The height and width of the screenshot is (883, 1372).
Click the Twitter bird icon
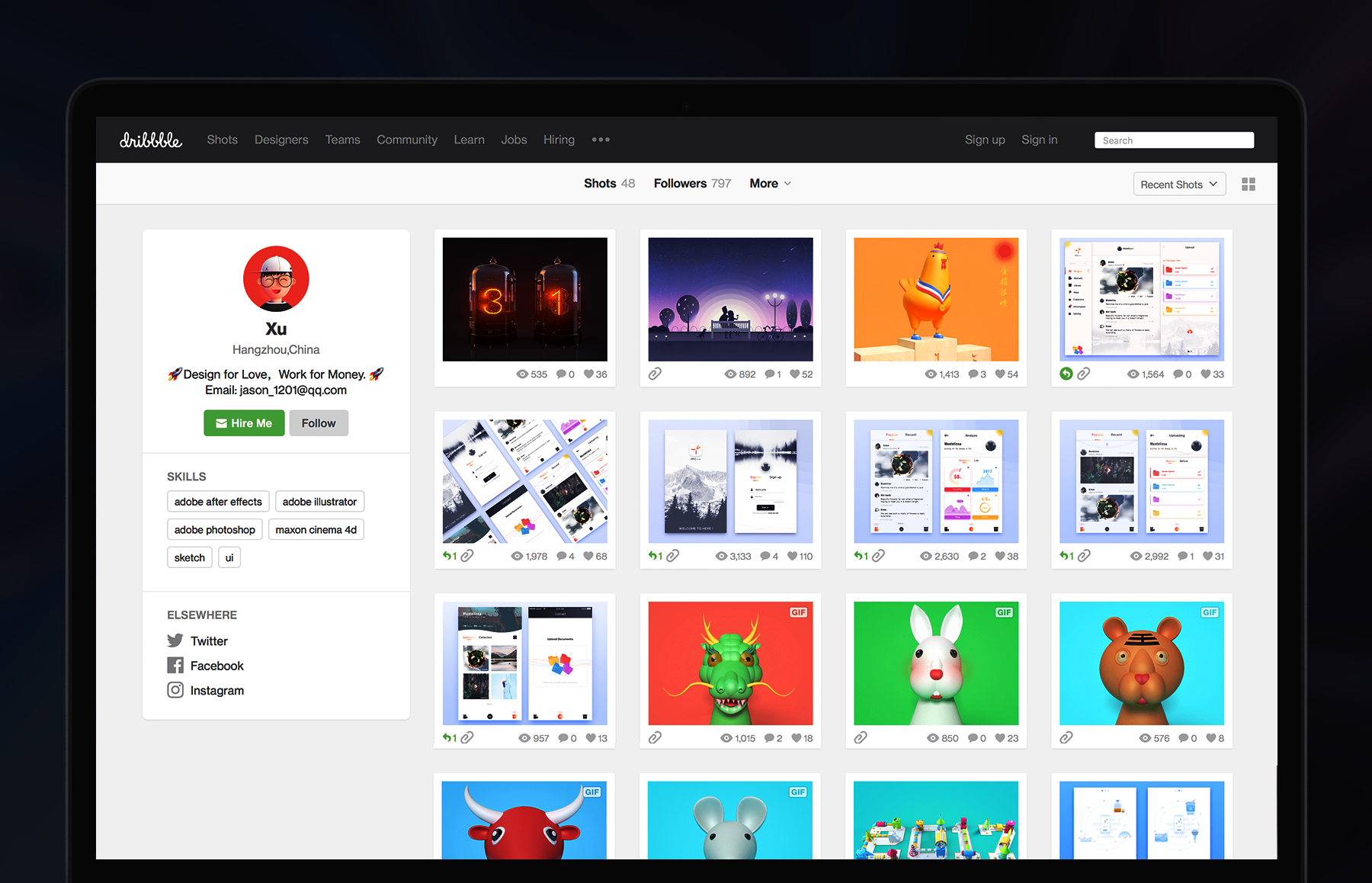(x=175, y=641)
